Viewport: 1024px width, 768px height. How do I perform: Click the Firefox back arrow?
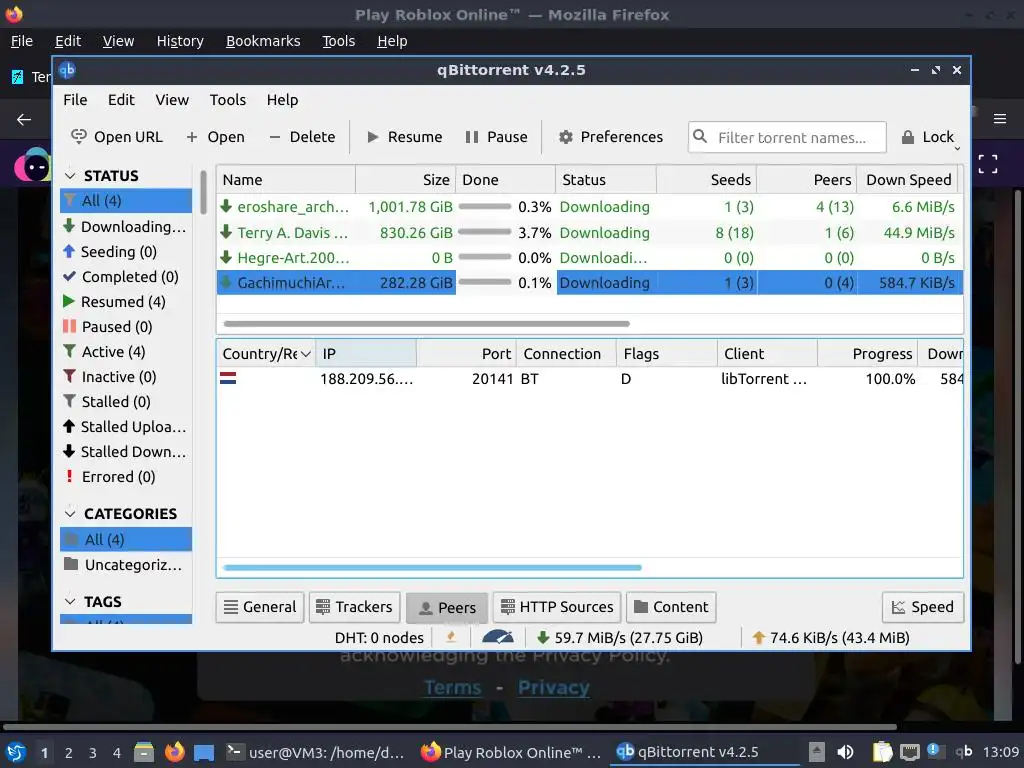click(x=24, y=119)
